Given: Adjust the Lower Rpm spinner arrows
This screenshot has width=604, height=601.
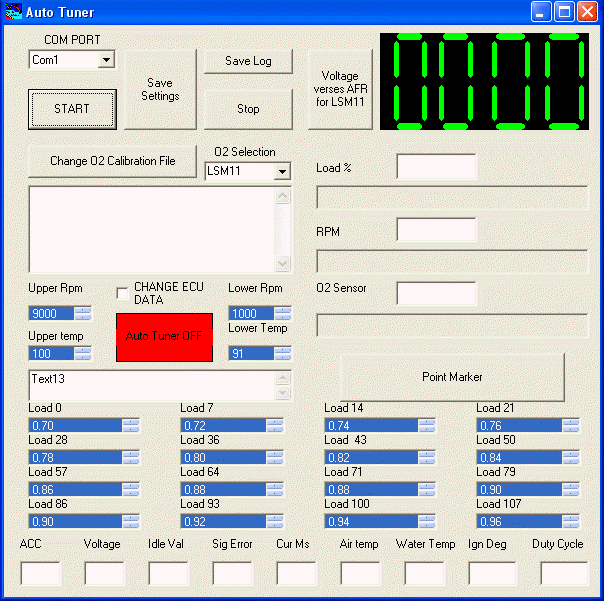Looking at the screenshot, I should 282,313.
